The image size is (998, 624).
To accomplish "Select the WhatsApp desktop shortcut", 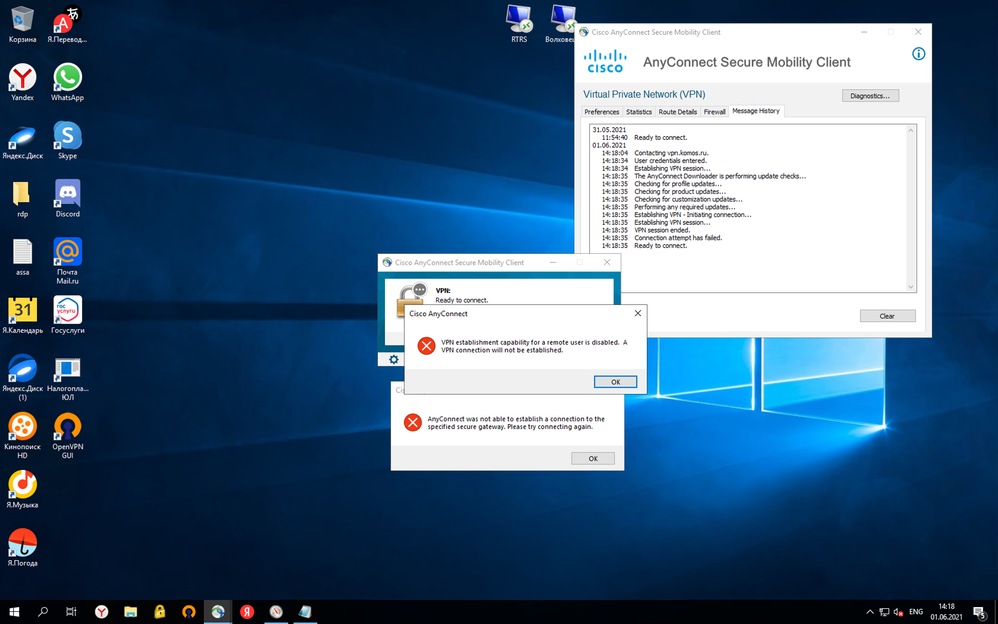I will [67, 82].
